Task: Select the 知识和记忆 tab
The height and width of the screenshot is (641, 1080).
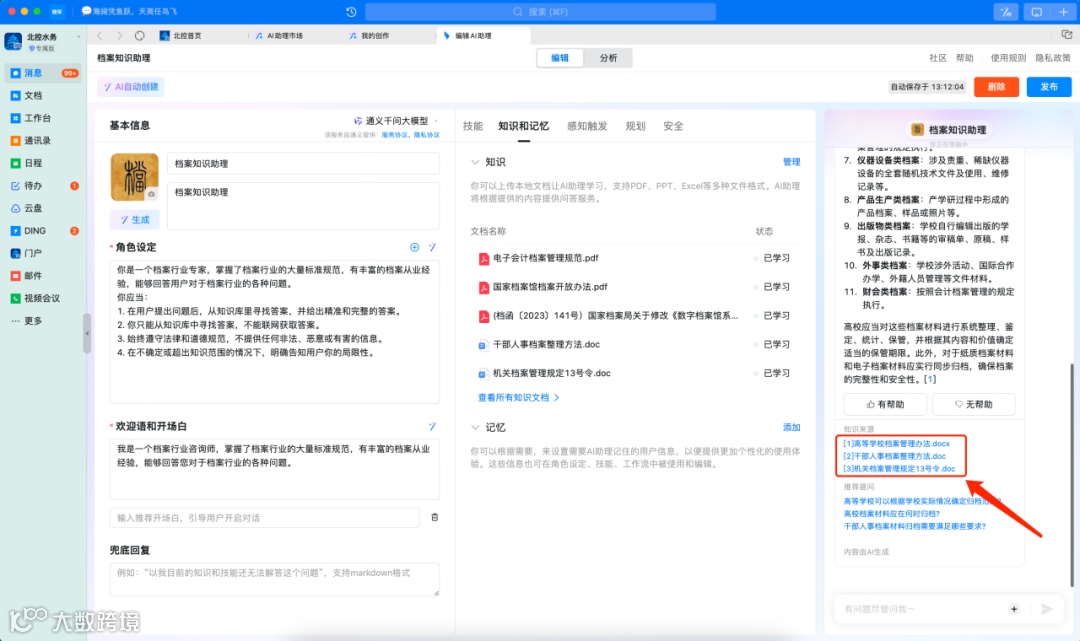Action: 523,126
